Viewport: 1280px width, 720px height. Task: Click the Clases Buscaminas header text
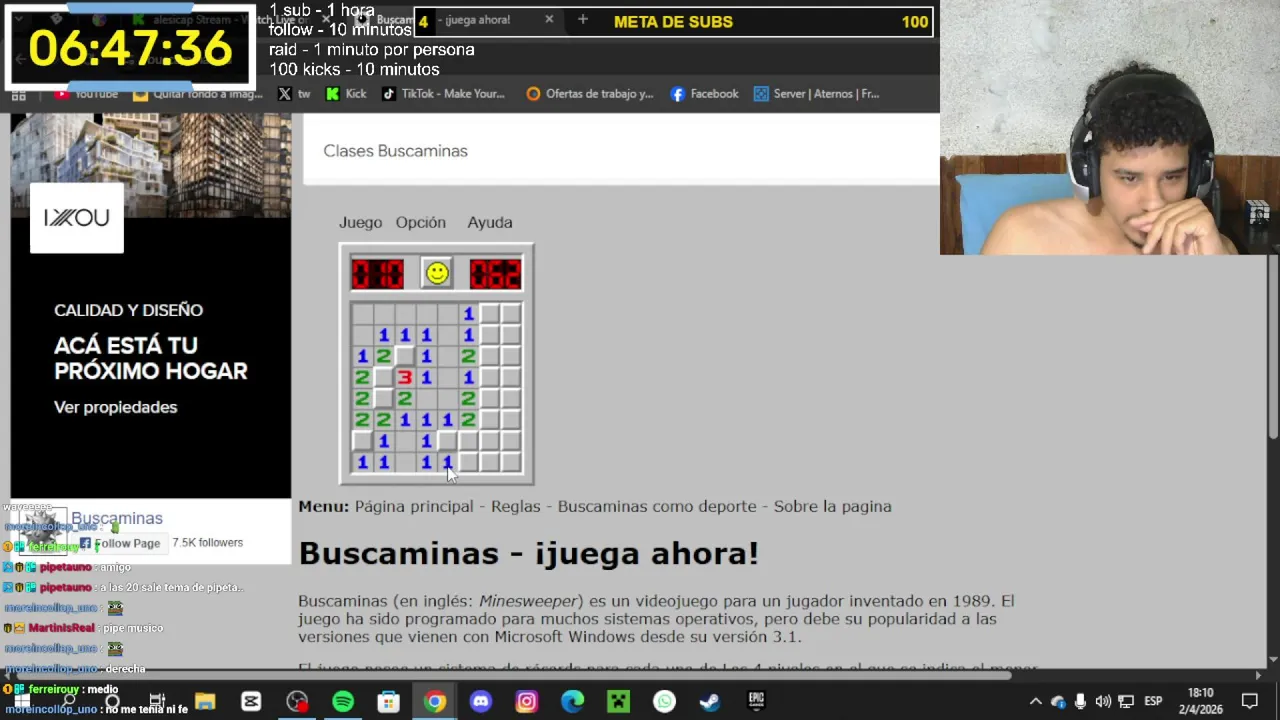coord(395,151)
